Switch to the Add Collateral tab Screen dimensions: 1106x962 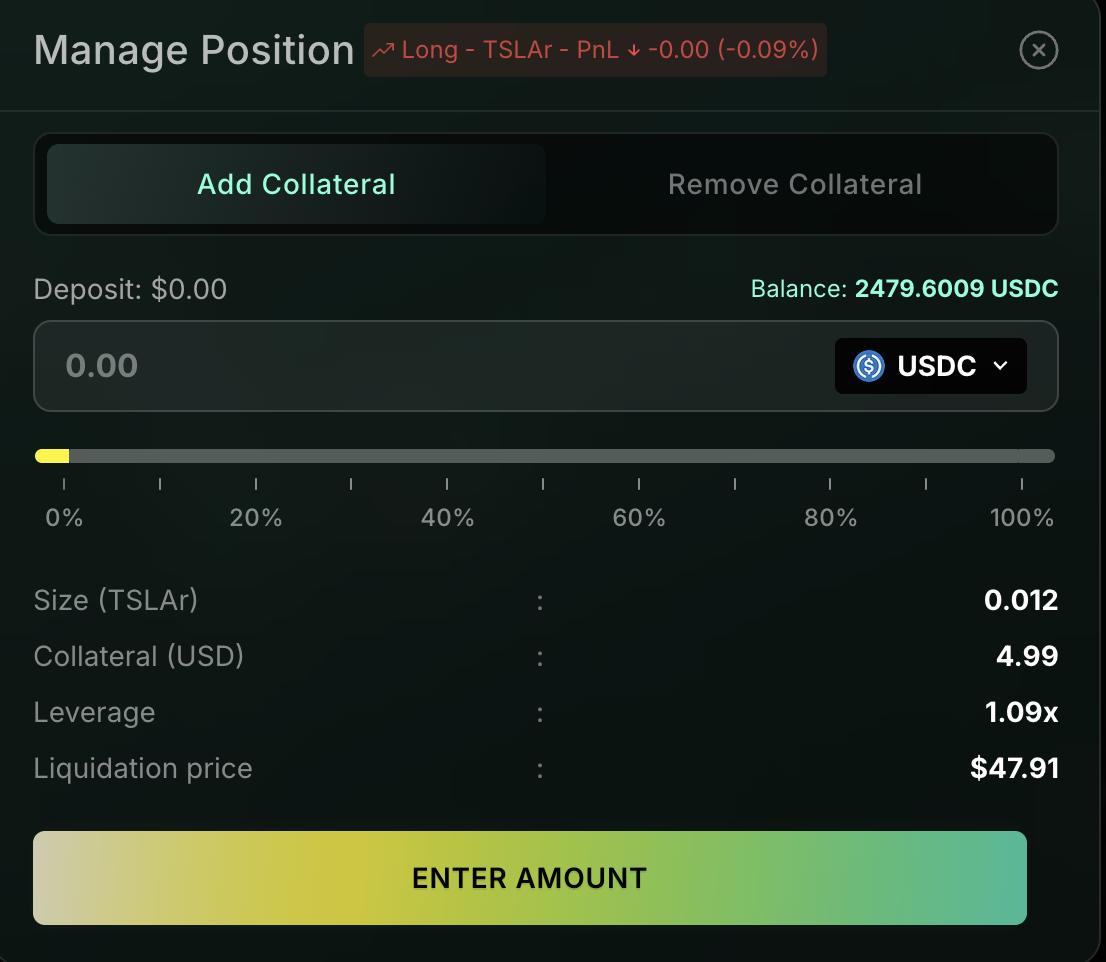296,185
